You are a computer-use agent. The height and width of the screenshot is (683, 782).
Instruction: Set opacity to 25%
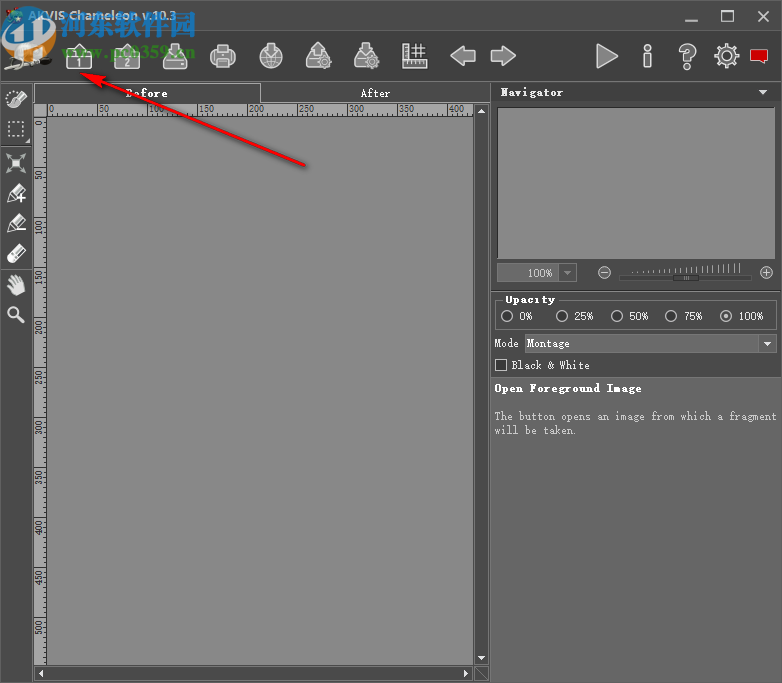pos(562,316)
